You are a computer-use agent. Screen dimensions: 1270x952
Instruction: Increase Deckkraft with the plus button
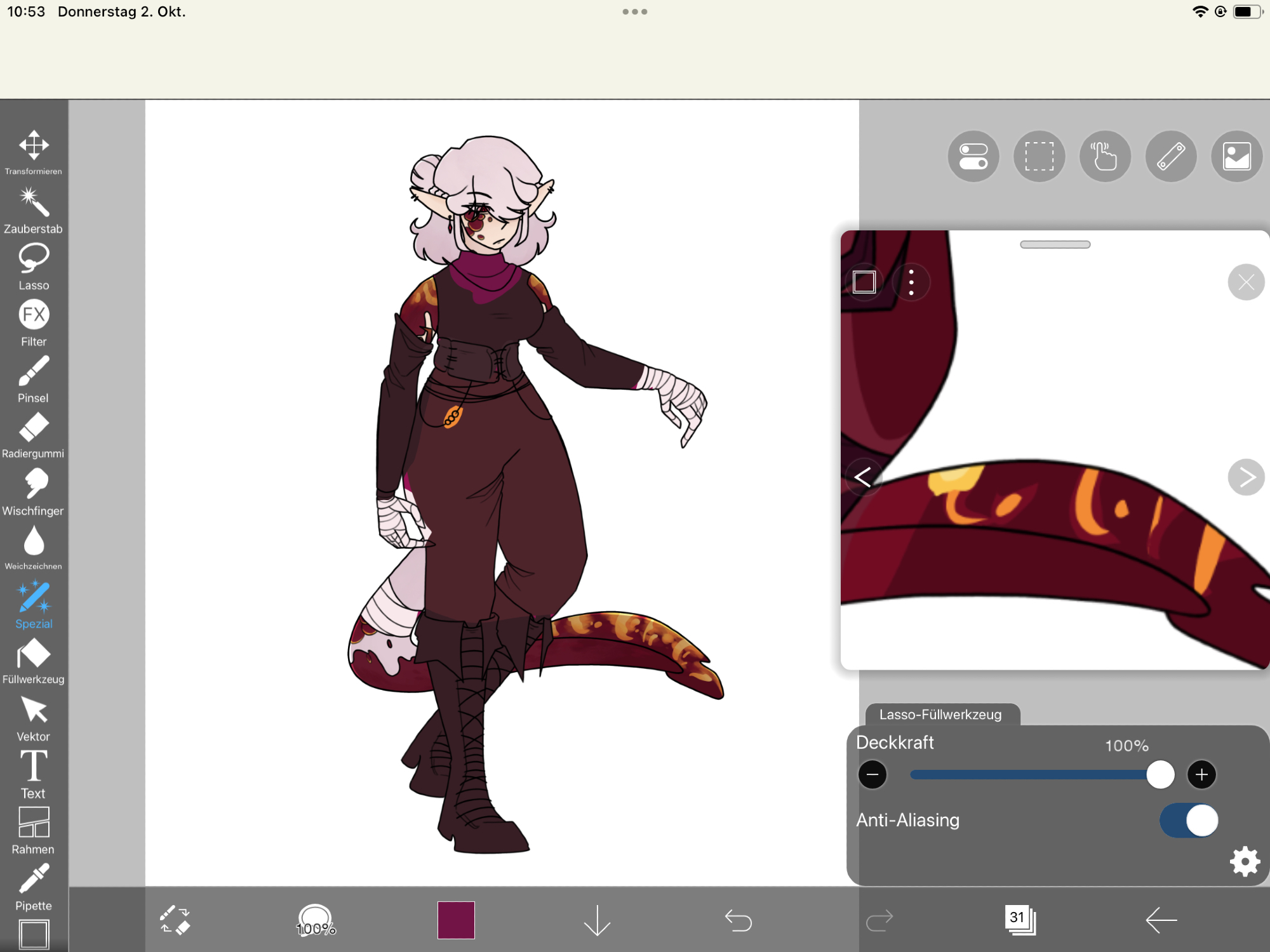(1201, 775)
